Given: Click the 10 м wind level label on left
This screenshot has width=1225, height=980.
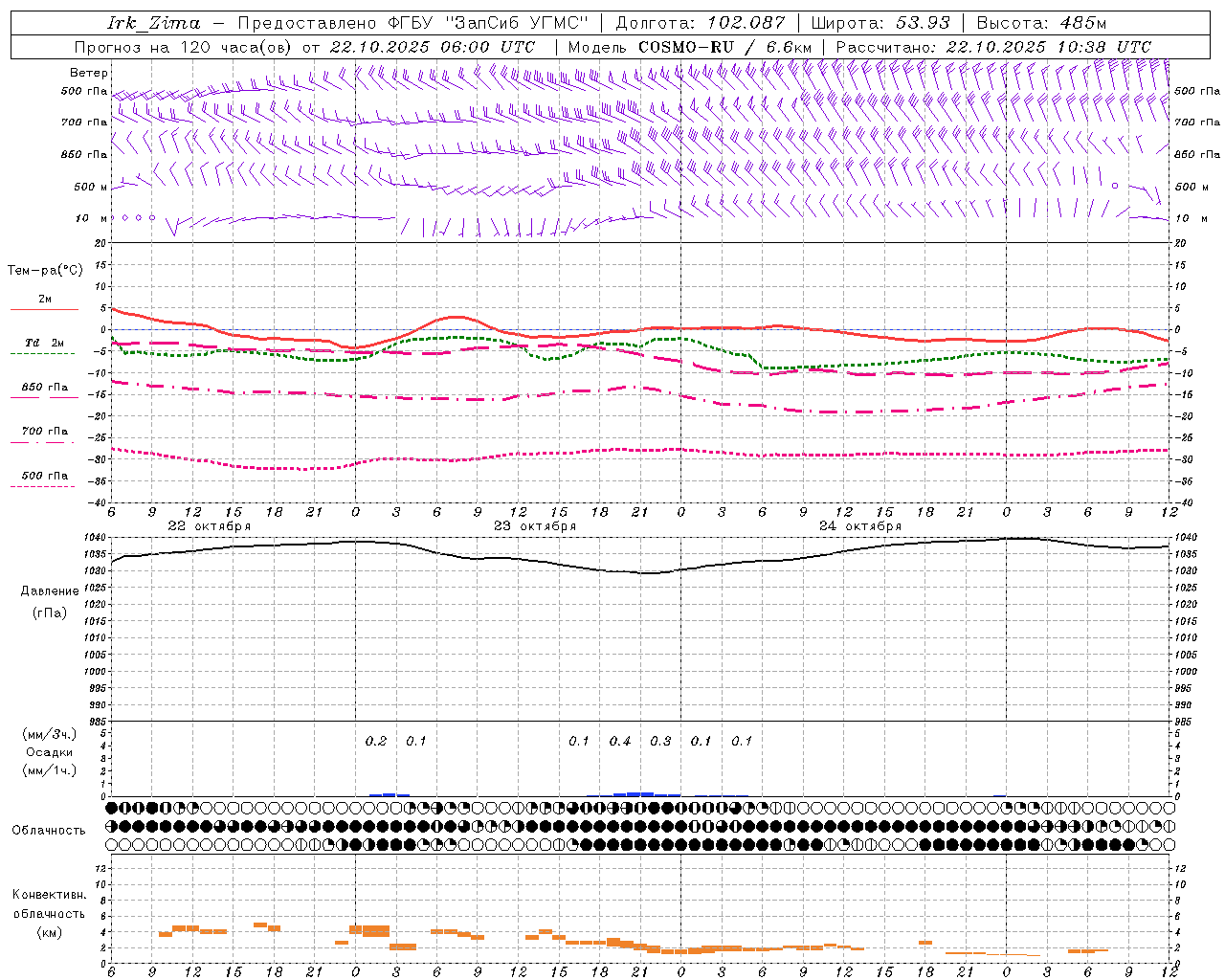Looking at the screenshot, I should point(92,218).
